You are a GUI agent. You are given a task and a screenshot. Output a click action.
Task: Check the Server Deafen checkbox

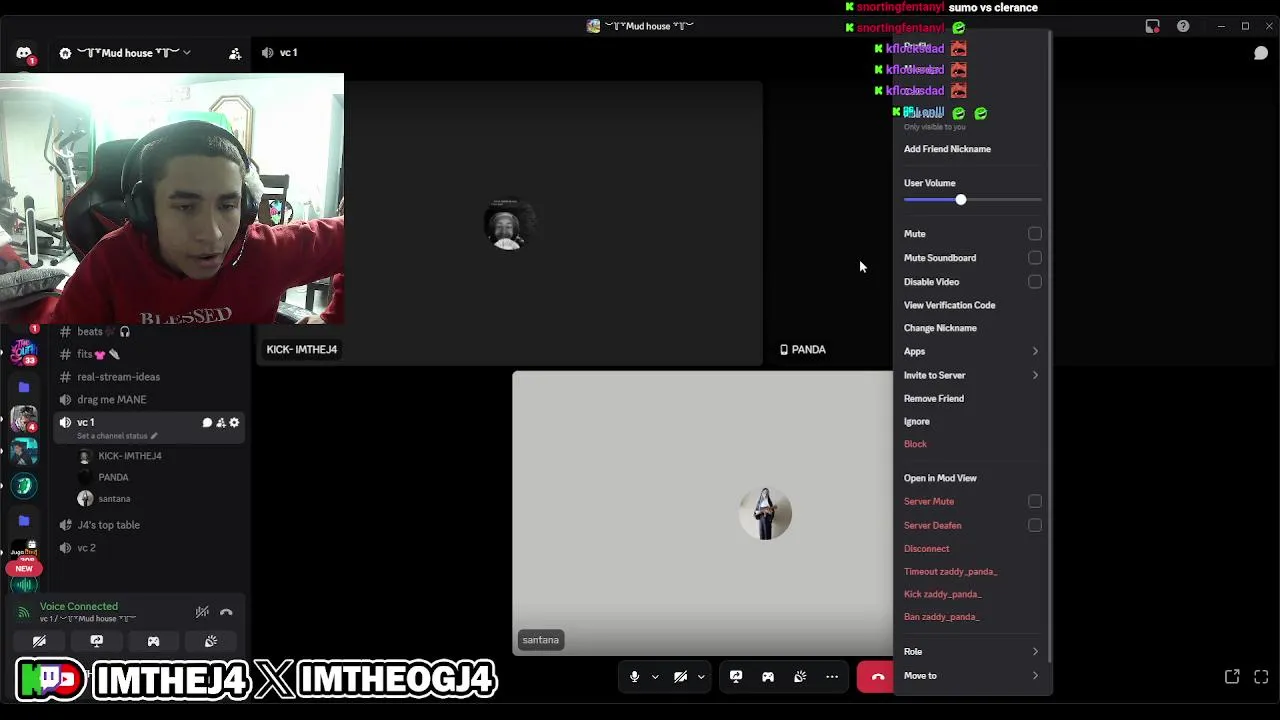point(1035,525)
